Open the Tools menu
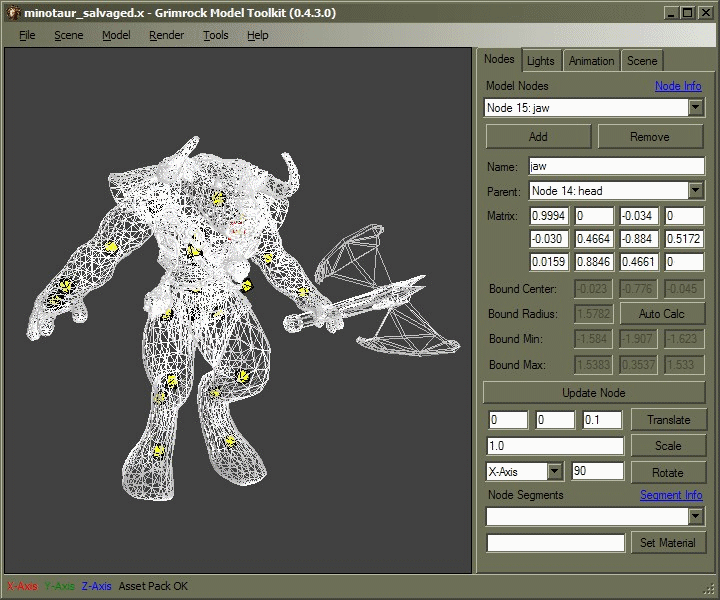Image resolution: width=720 pixels, height=600 pixels. [216, 35]
